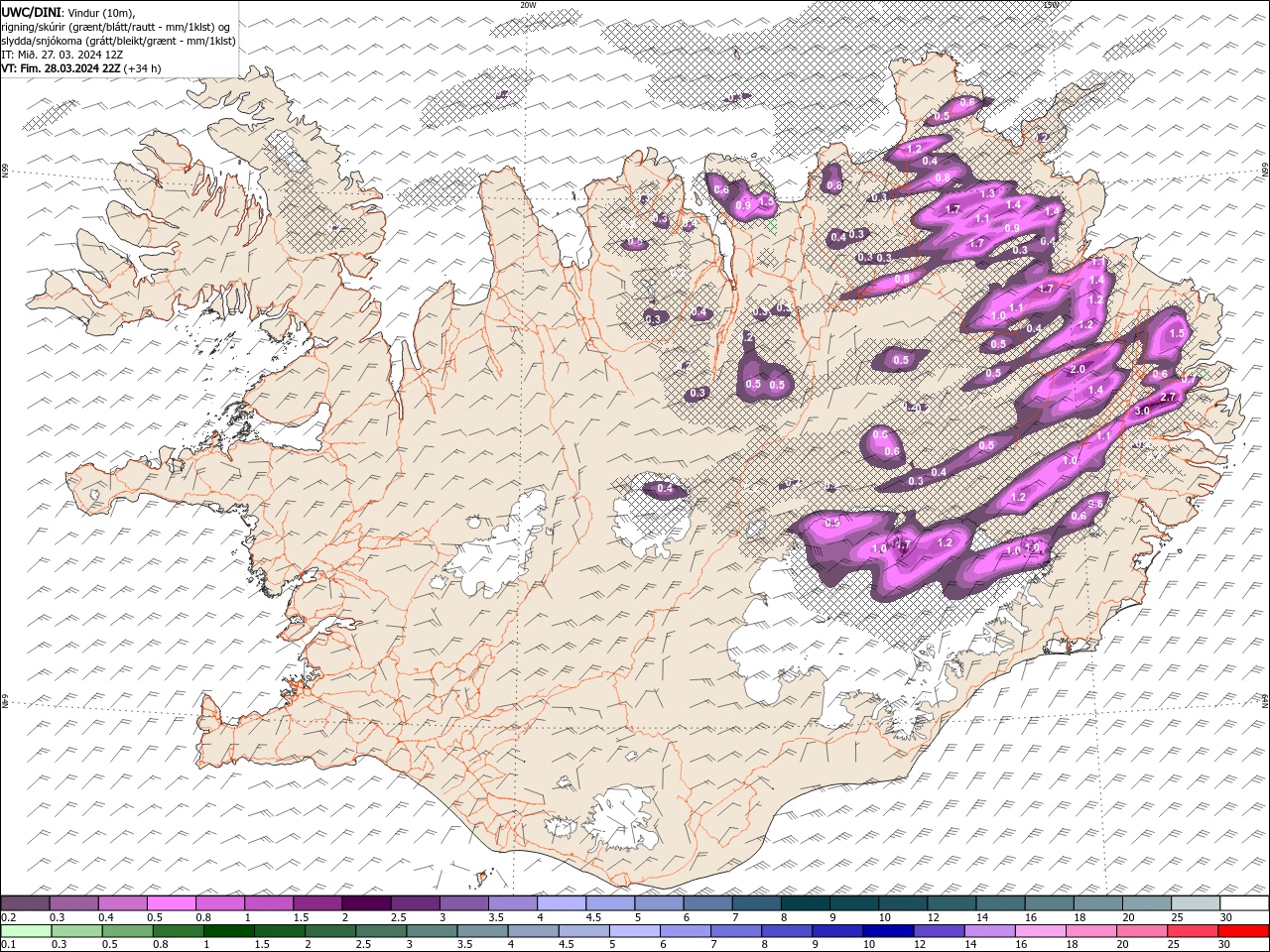
Task: Select the light grey snow swatch between 25 and 30
Action: (1195, 902)
